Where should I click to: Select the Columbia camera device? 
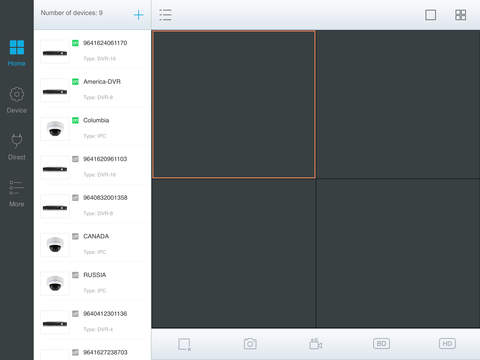tap(92, 128)
